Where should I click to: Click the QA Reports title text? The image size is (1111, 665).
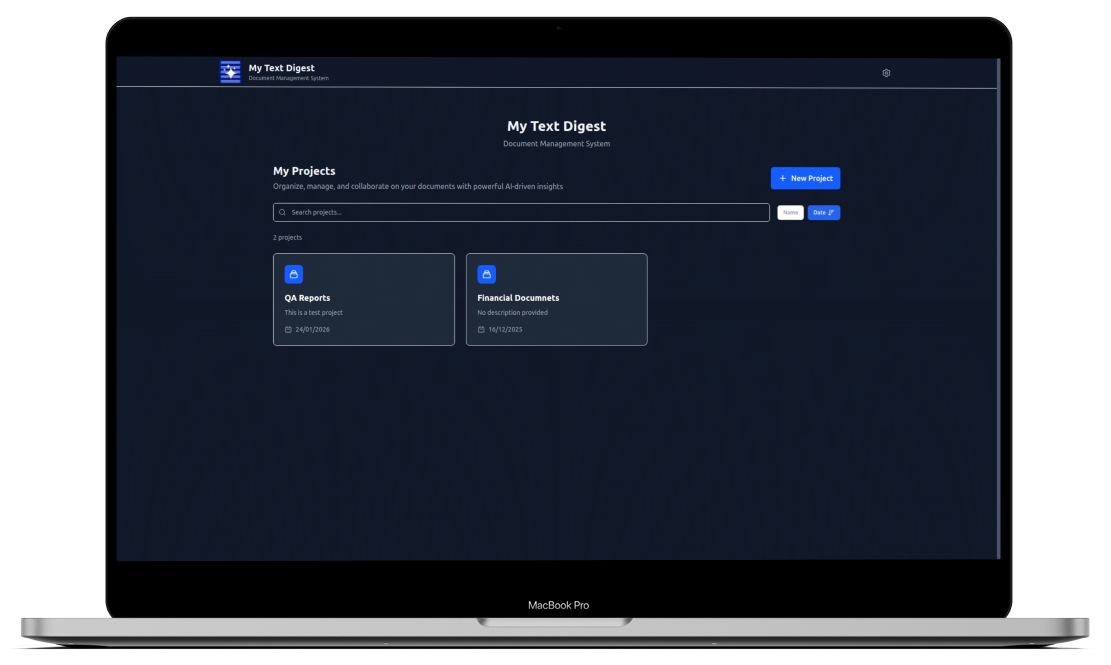[308, 298]
